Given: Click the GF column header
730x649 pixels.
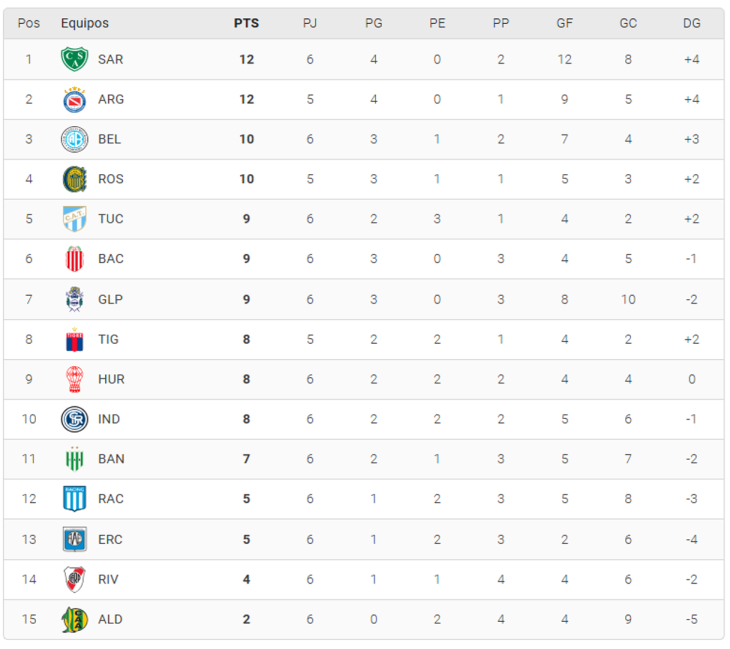Looking at the screenshot, I should (x=564, y=23).
